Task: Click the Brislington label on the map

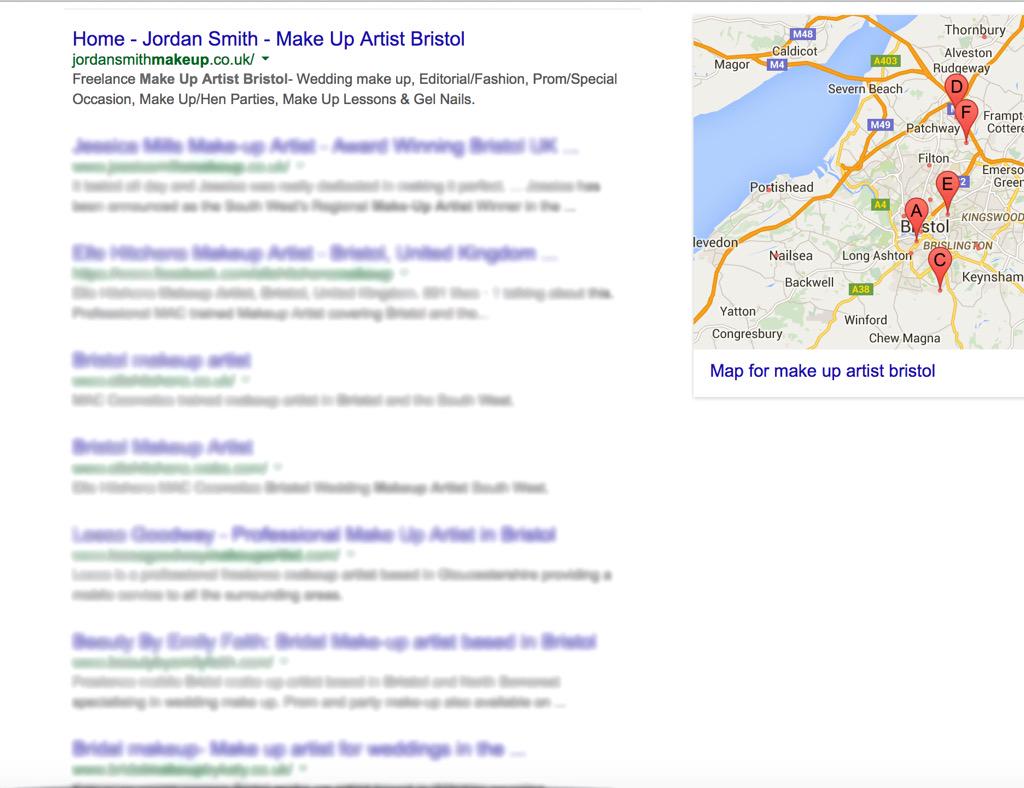Action: (x=957, y=245)
